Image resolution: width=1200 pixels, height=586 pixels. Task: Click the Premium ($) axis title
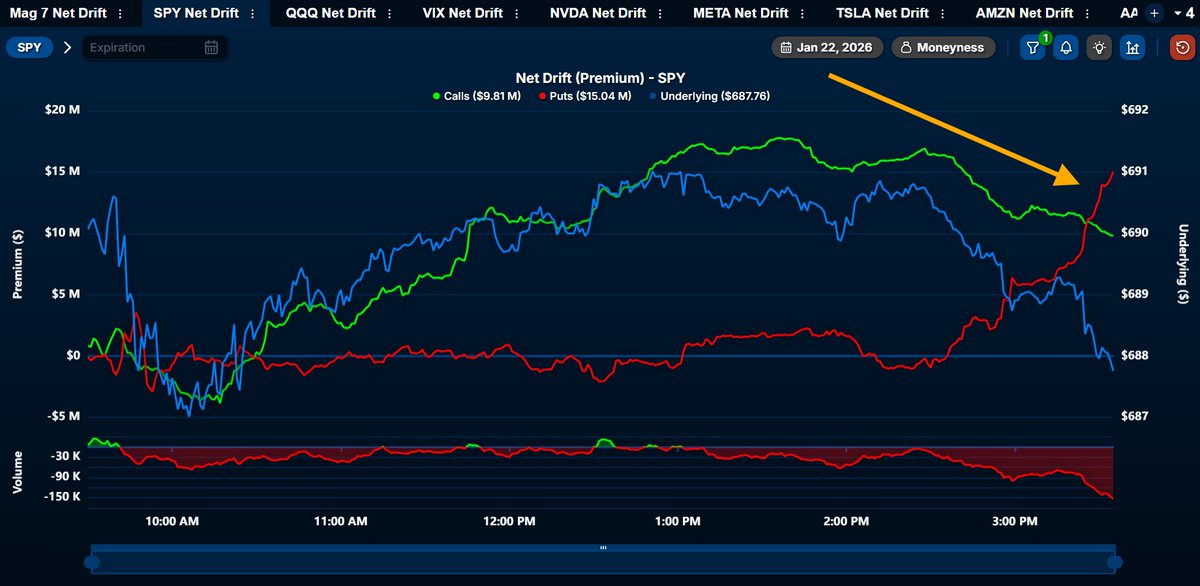point(17,262)
